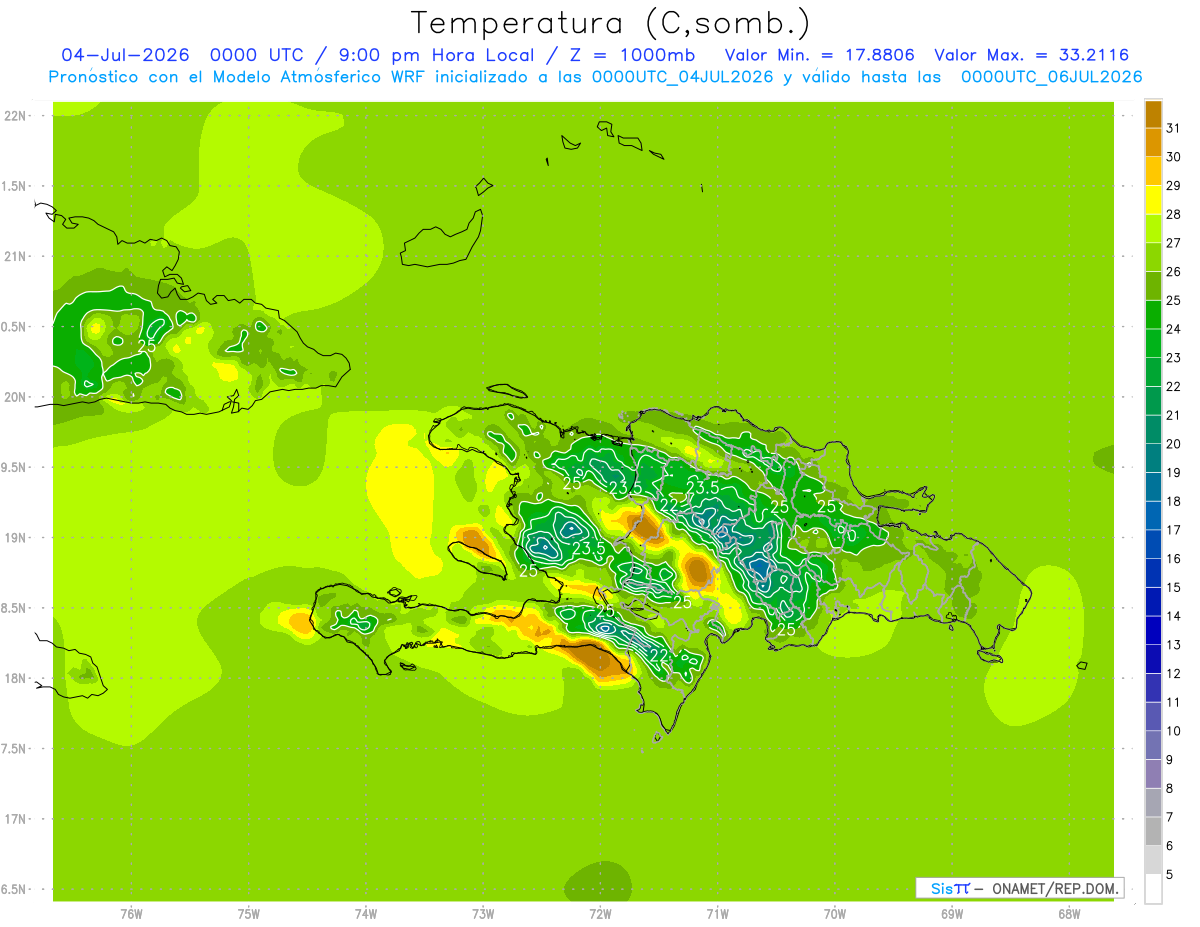The height and width of the screenshot is (927, 1200).
Task: Click the "68W" longitude label
Action: pyautogui.click(x=1069, y=914)
